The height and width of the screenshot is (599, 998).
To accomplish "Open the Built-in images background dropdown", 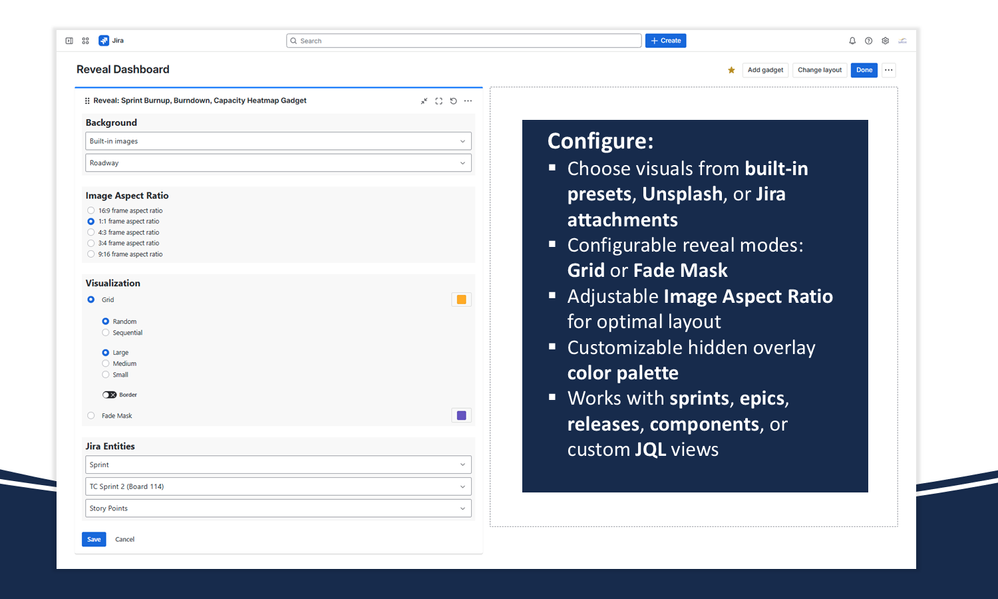I will coord(278,141).
